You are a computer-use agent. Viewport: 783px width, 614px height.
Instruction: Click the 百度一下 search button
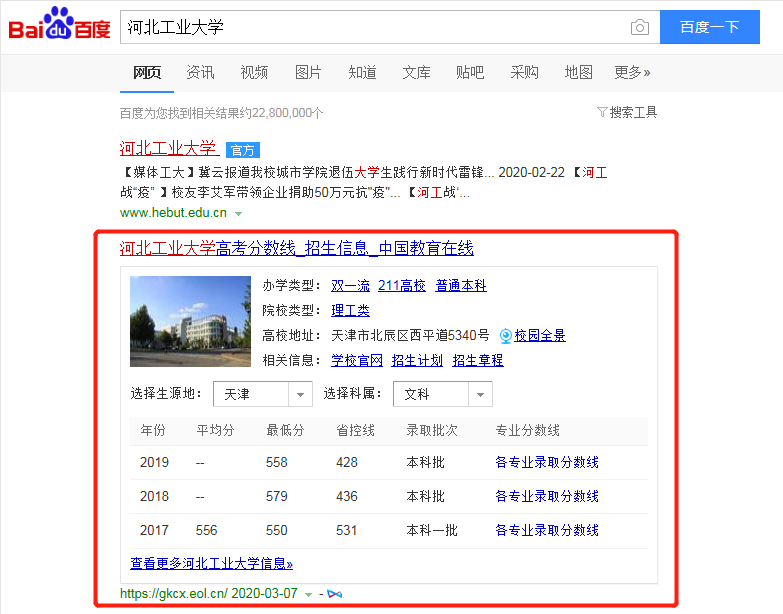(x=710, y=27)
